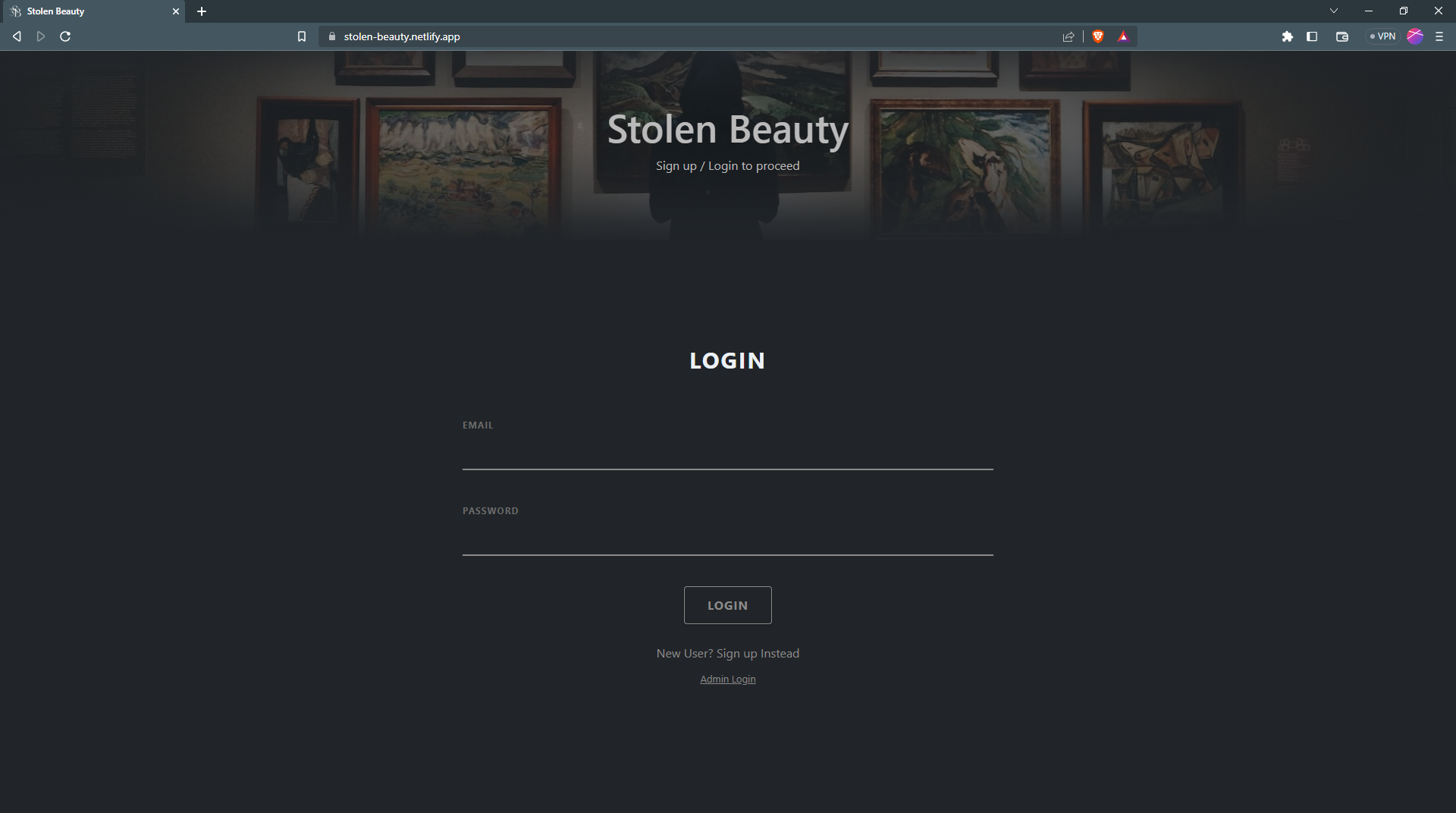Viewport: 1456px width, 813px height.
Task: View site security via the lock icon
Action: 332,36
